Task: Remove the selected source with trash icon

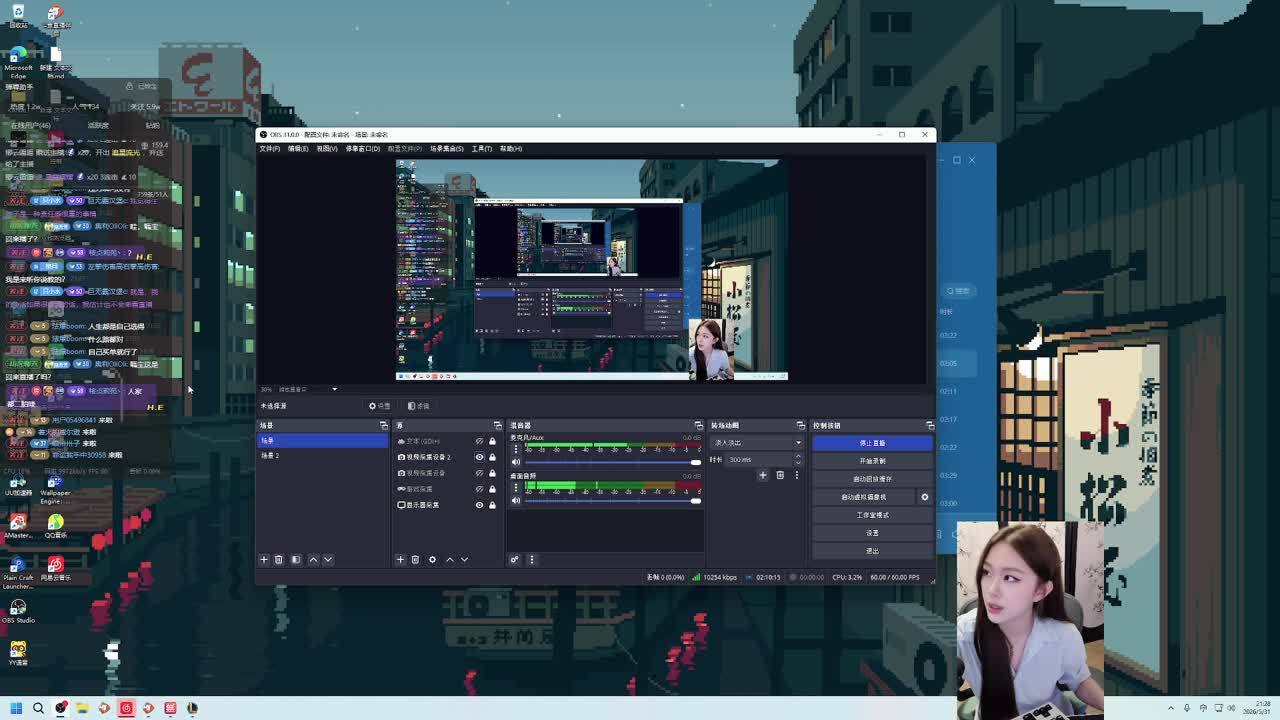Action: (x=415, y=560)
